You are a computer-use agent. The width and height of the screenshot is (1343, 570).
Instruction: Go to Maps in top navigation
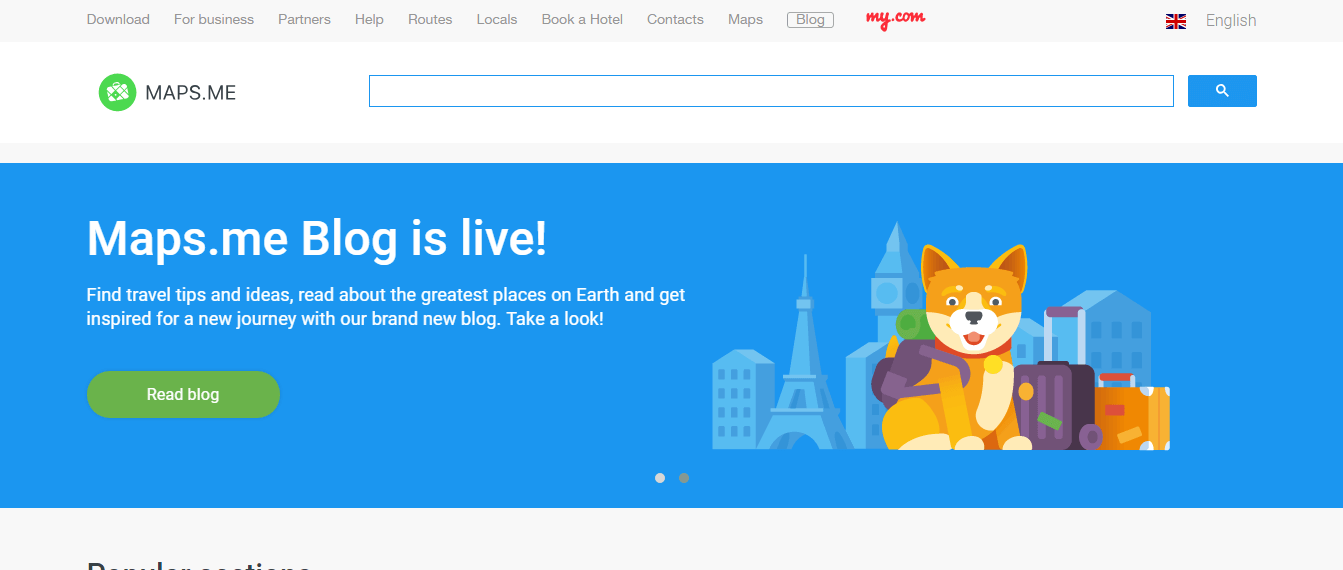745,19
